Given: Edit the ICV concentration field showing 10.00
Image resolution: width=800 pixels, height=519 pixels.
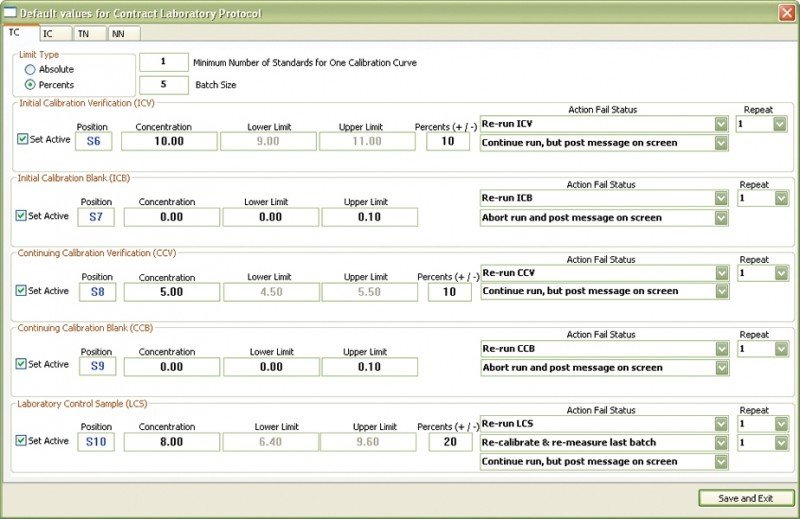Looking at the screenshot, I should pos(169,142).
